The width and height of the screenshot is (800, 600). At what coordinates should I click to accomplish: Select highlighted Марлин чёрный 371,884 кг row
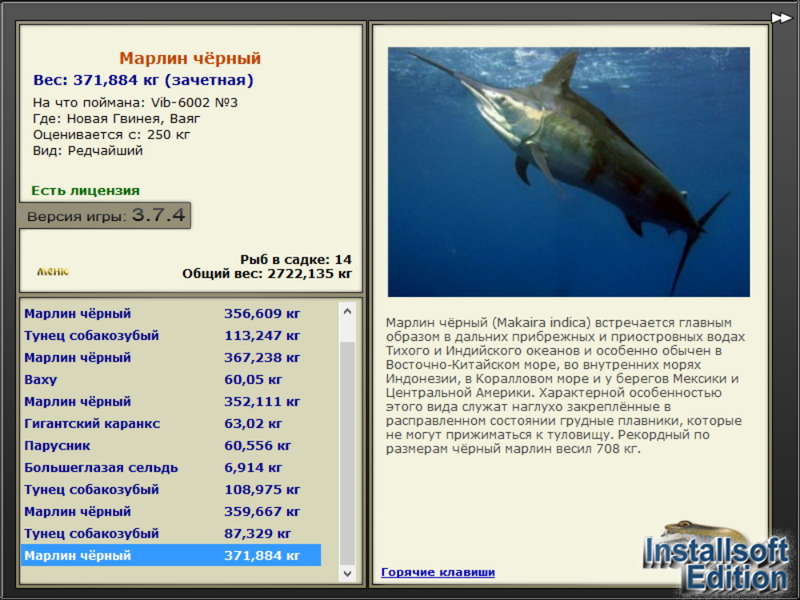[x=171, y=555]
